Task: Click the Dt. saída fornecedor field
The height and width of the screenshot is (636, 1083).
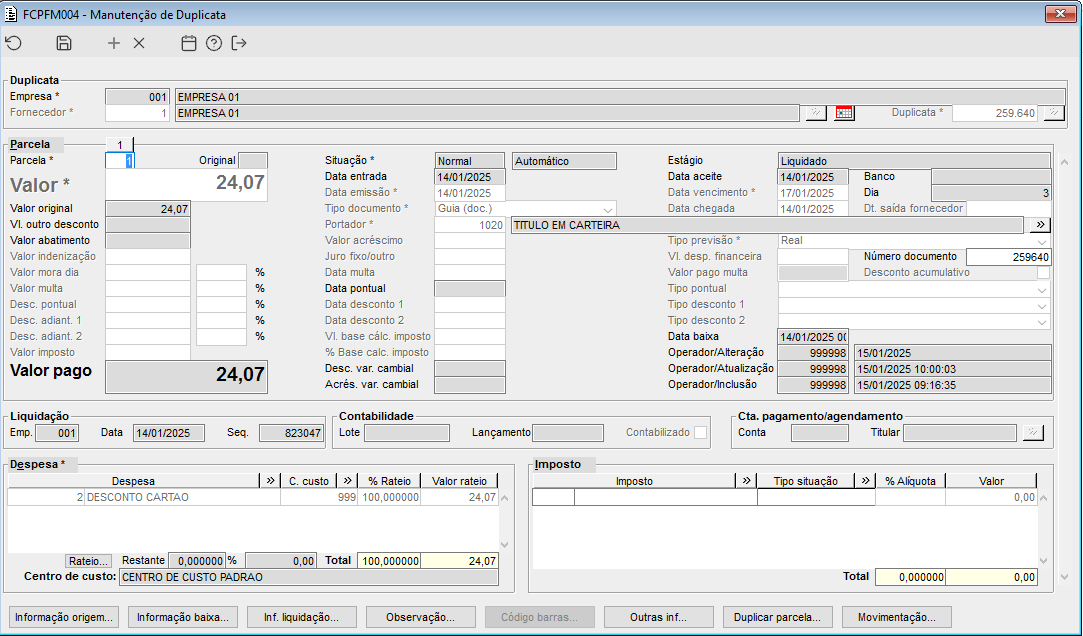Action: coord(1008,209)
